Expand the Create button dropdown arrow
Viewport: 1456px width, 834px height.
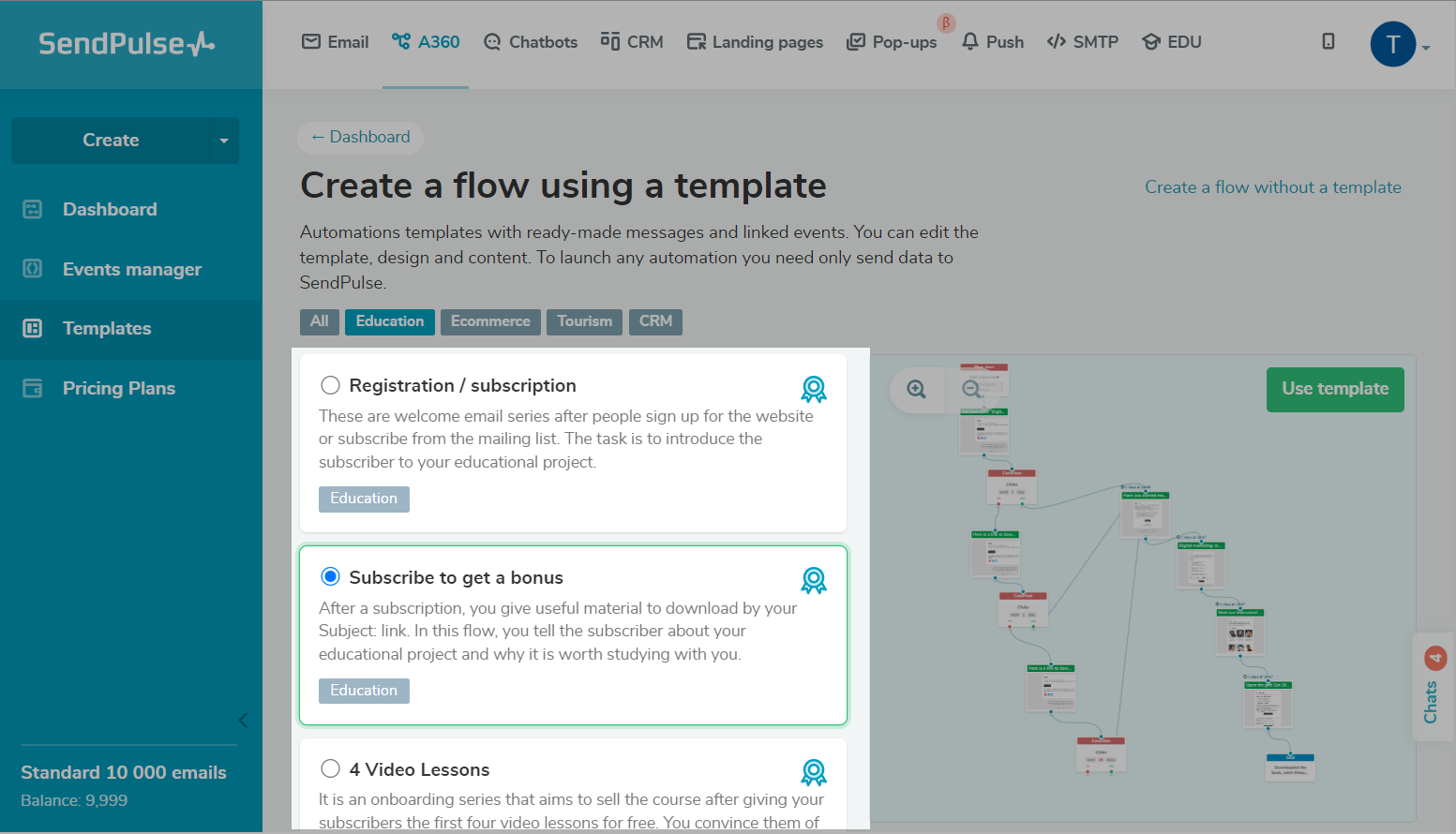[x=223, y=141]
